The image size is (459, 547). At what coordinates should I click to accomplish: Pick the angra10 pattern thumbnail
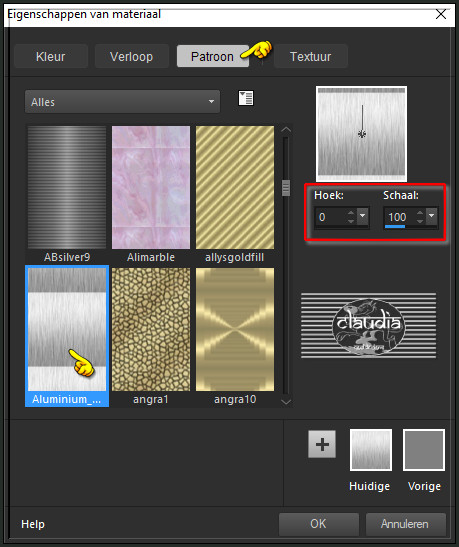(x=235, y=329)
